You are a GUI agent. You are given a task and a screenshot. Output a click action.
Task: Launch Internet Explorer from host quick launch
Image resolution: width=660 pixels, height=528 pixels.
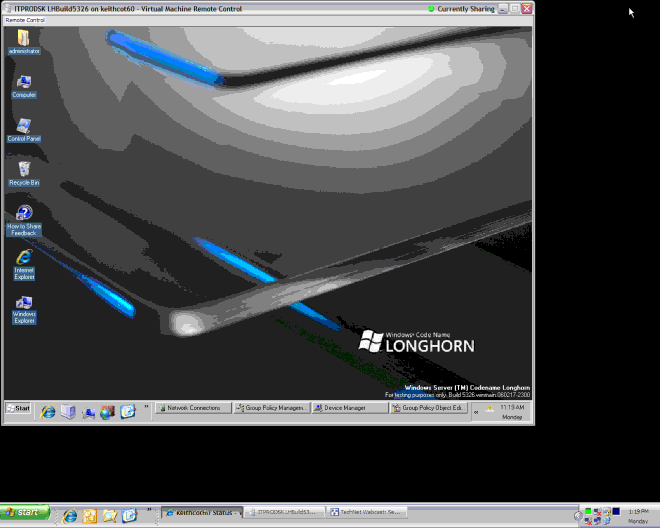coord(70,516)
